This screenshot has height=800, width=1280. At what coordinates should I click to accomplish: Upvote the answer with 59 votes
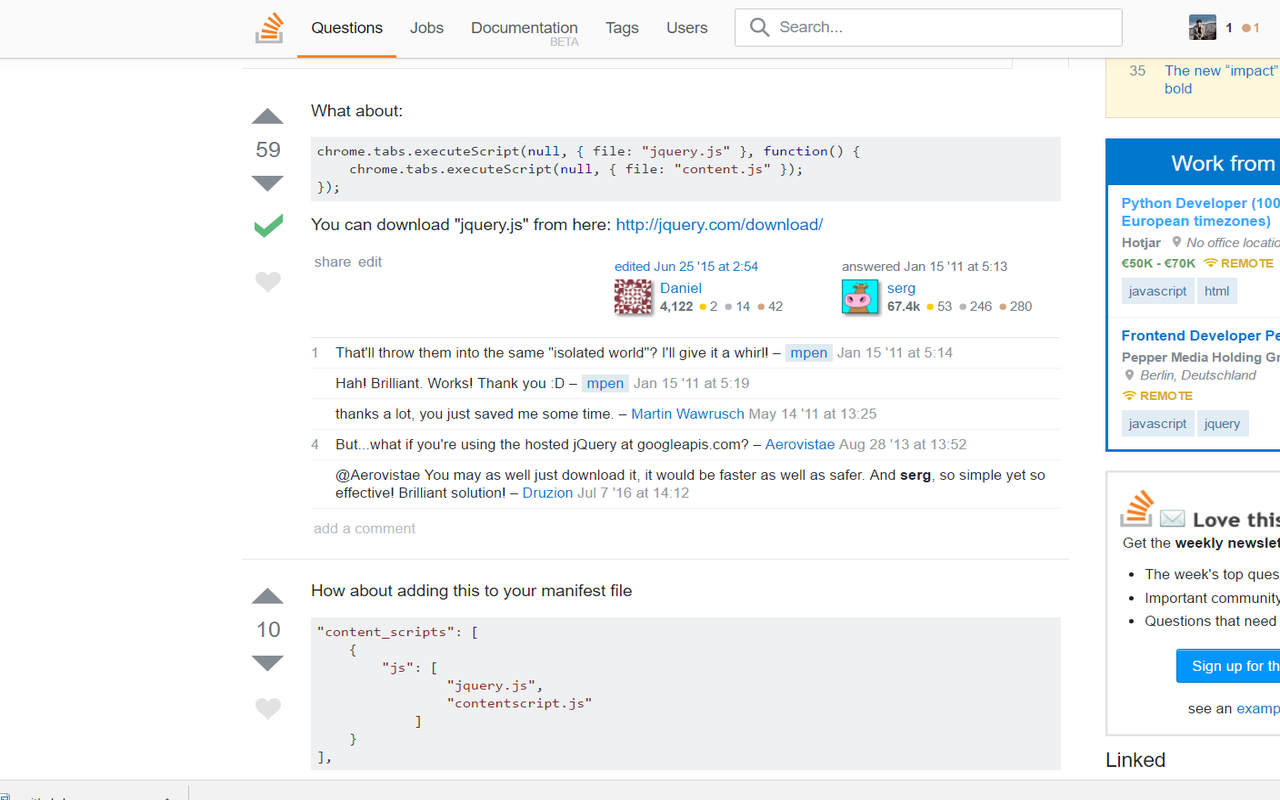[x=267, y=116]
